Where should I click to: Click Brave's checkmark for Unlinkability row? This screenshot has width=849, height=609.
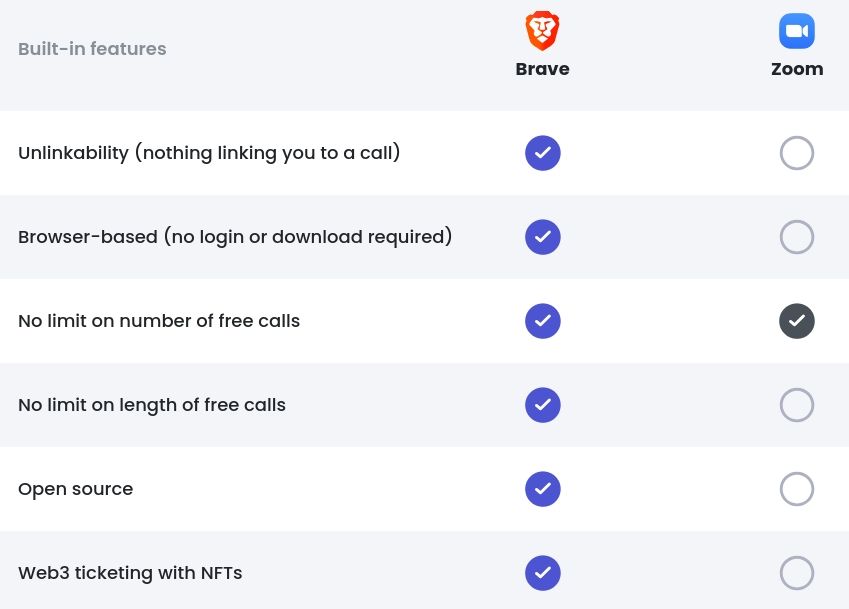click(x=543, y=153)
